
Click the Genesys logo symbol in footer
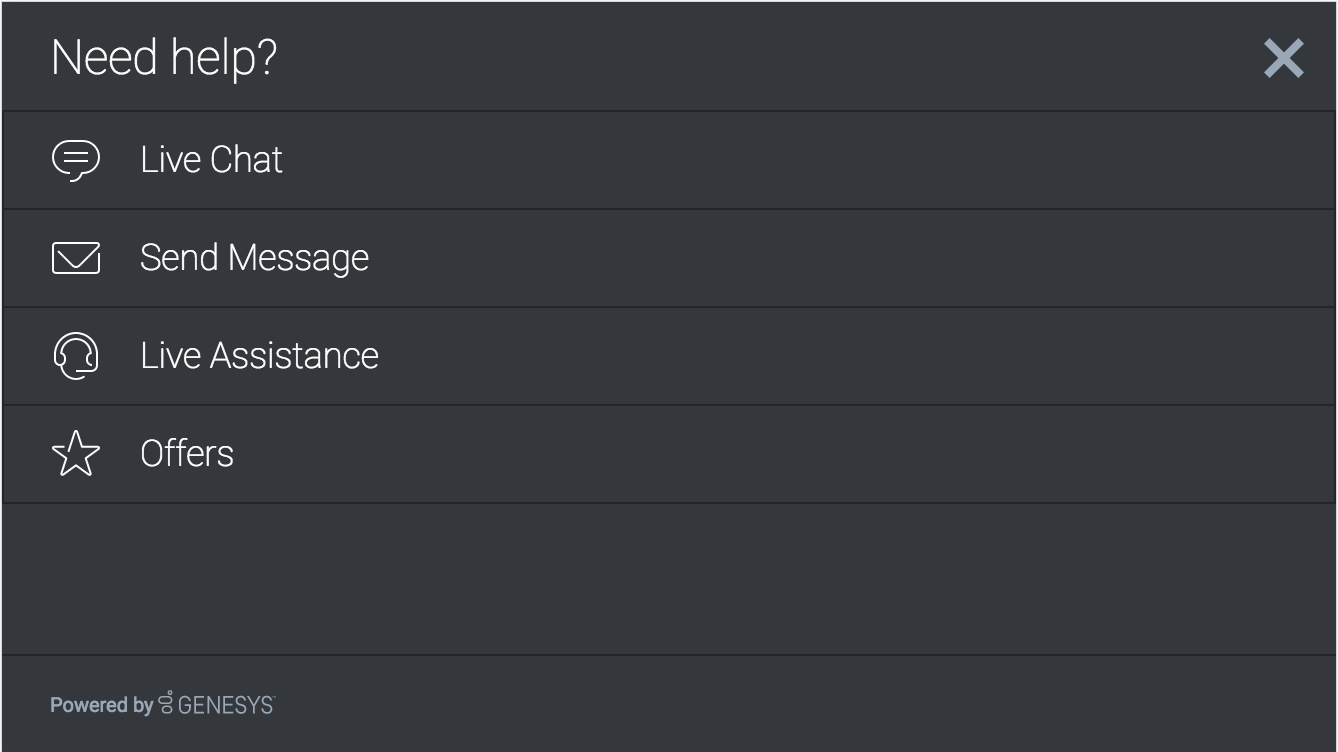pos(166,704)
